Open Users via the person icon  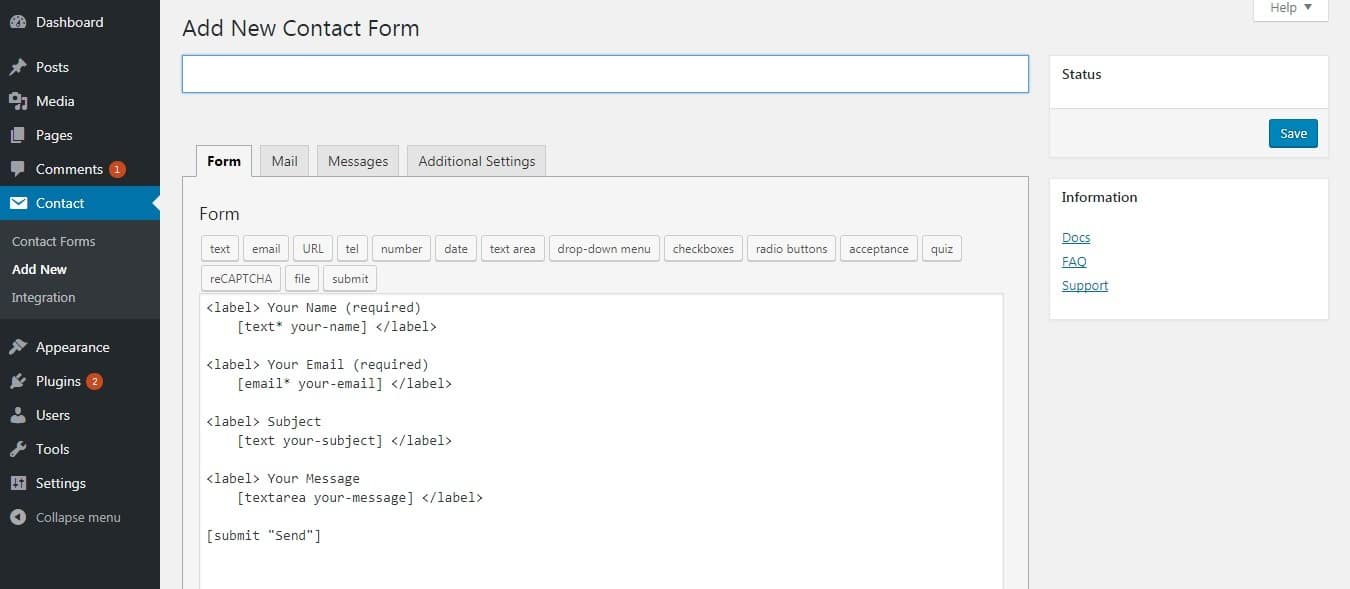click(18, 414)
